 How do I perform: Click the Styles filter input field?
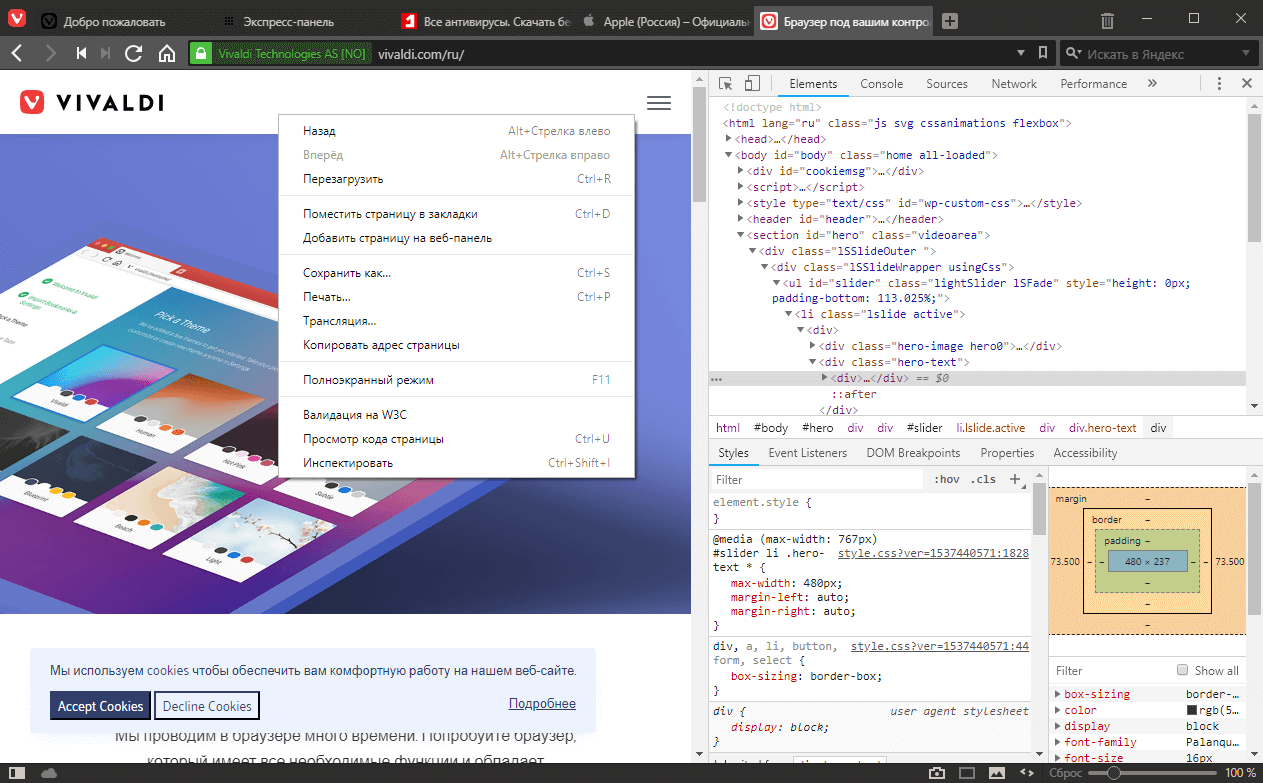pos(818,480)
